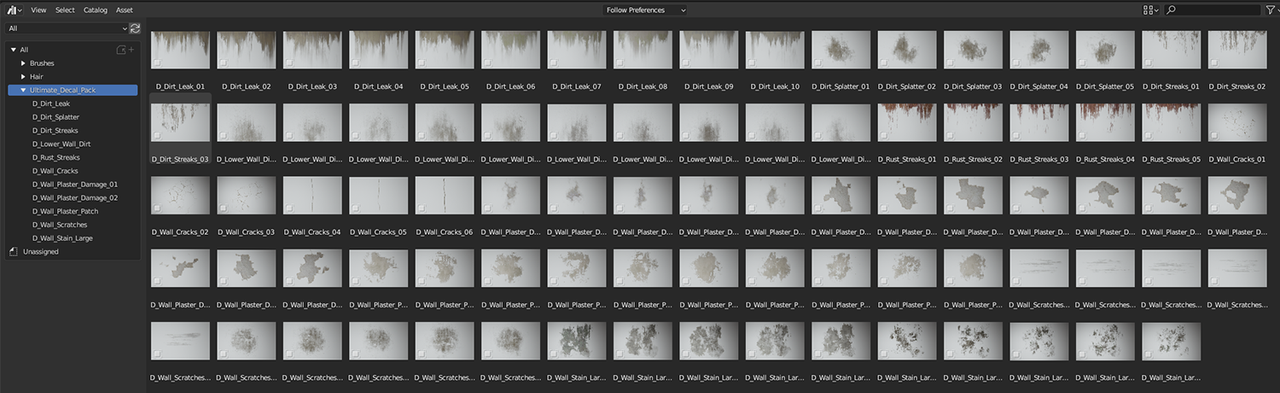
Task: Refresh the asset library list
Action: click(135, 29)
